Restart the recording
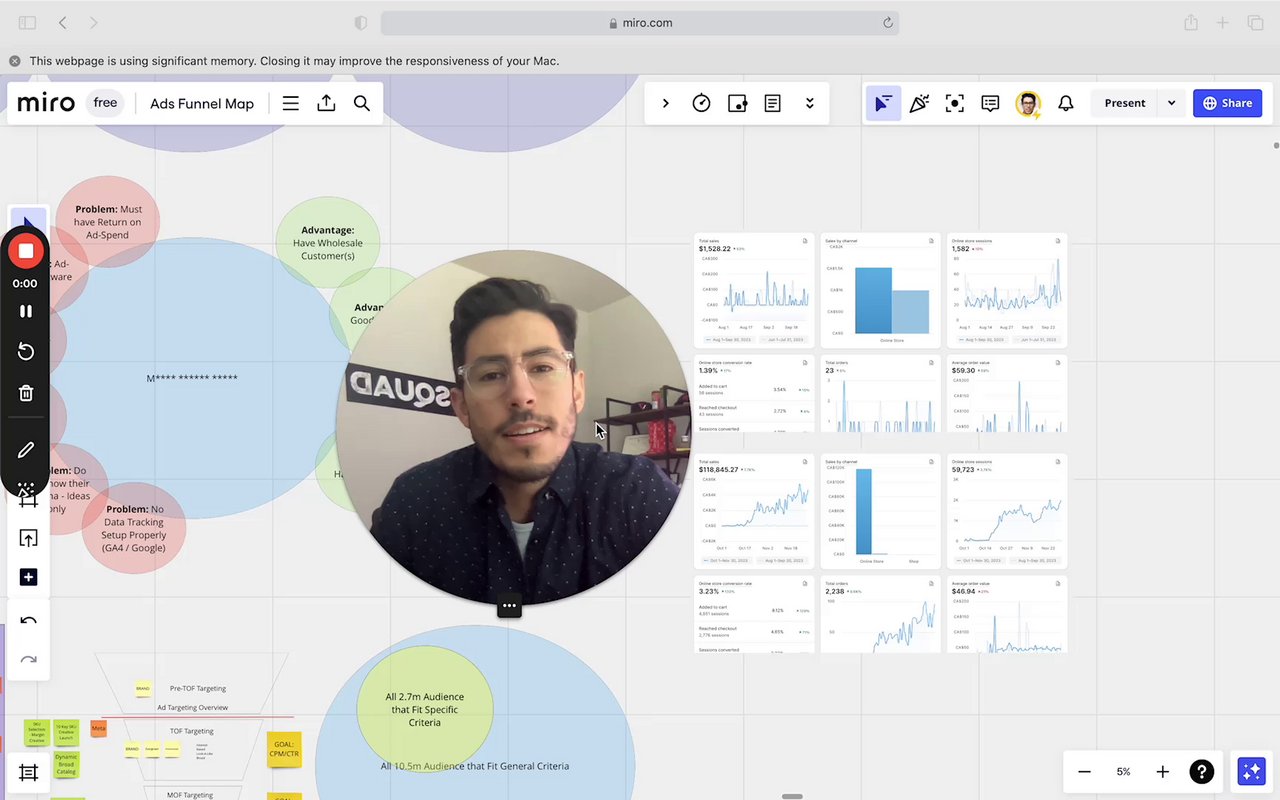 [x=26, y=352]
